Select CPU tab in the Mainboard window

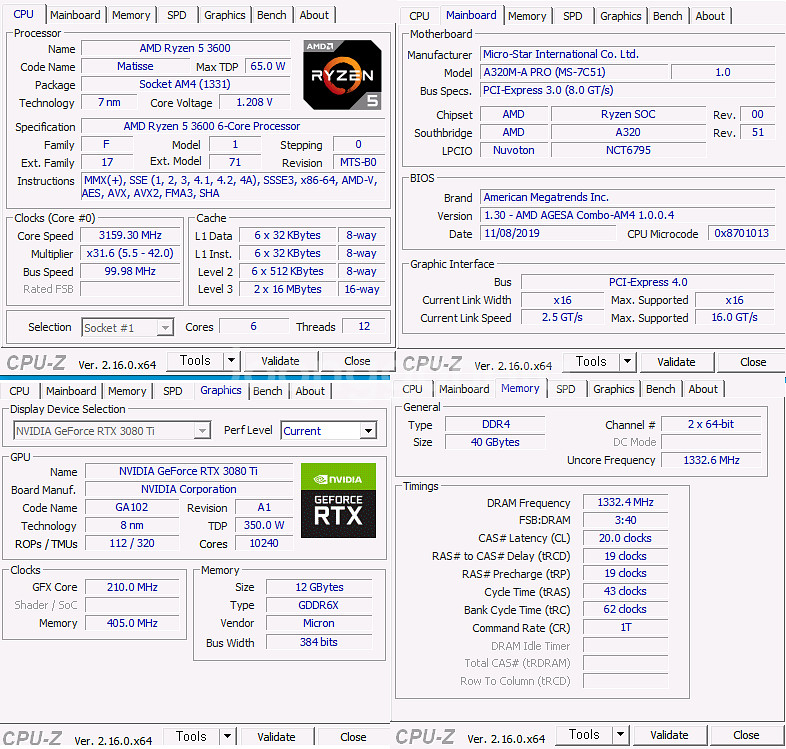point(420,16)
